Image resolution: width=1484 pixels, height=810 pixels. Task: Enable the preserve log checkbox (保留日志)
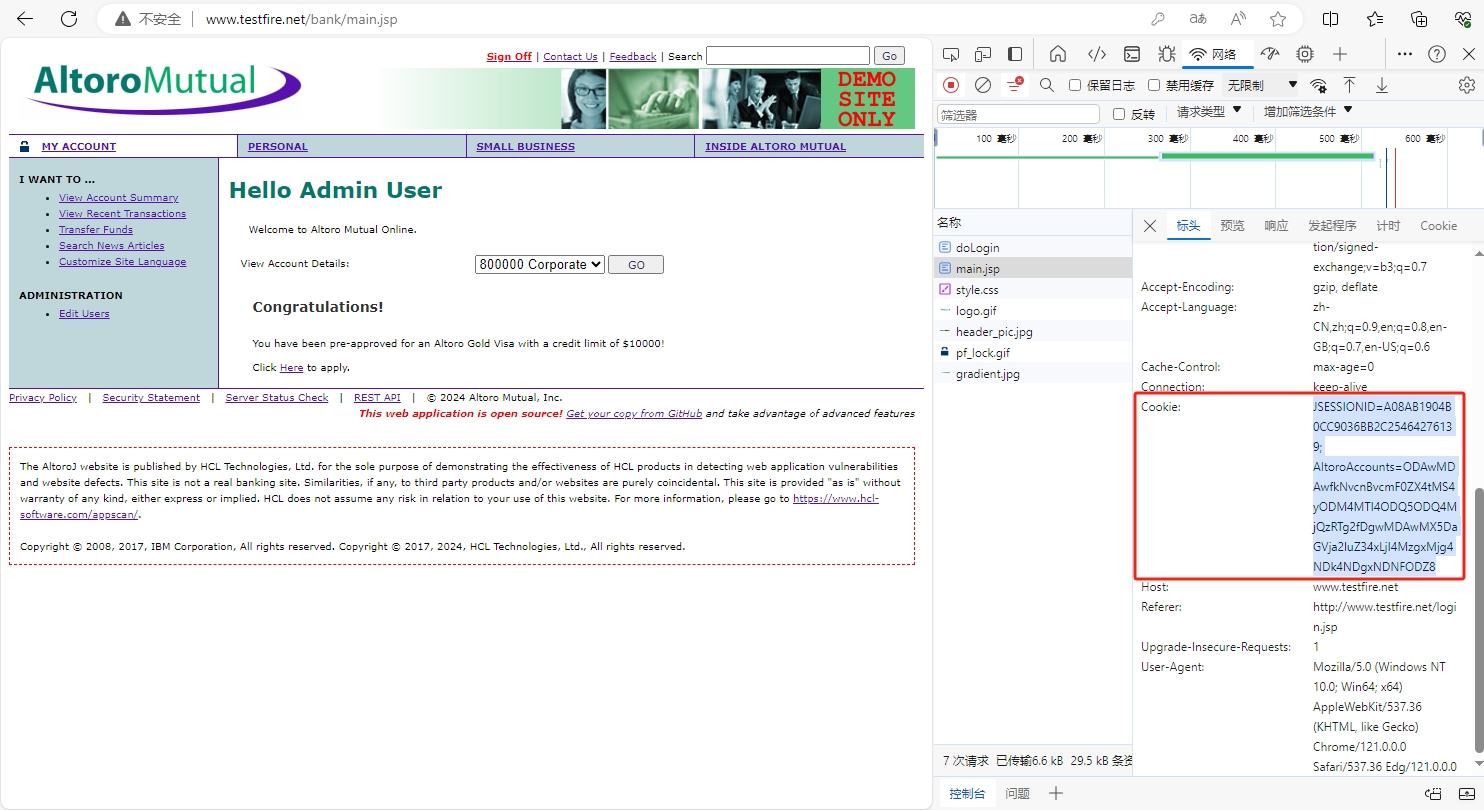(1075, 85)
